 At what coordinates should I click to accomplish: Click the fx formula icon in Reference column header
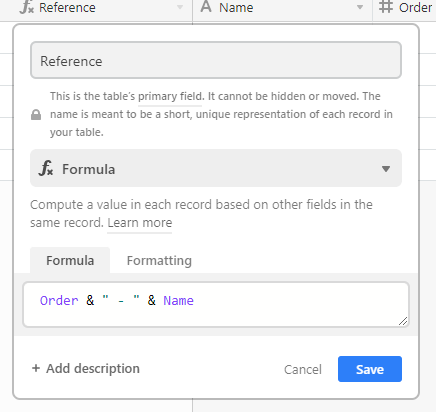click(x=27, y=7)
